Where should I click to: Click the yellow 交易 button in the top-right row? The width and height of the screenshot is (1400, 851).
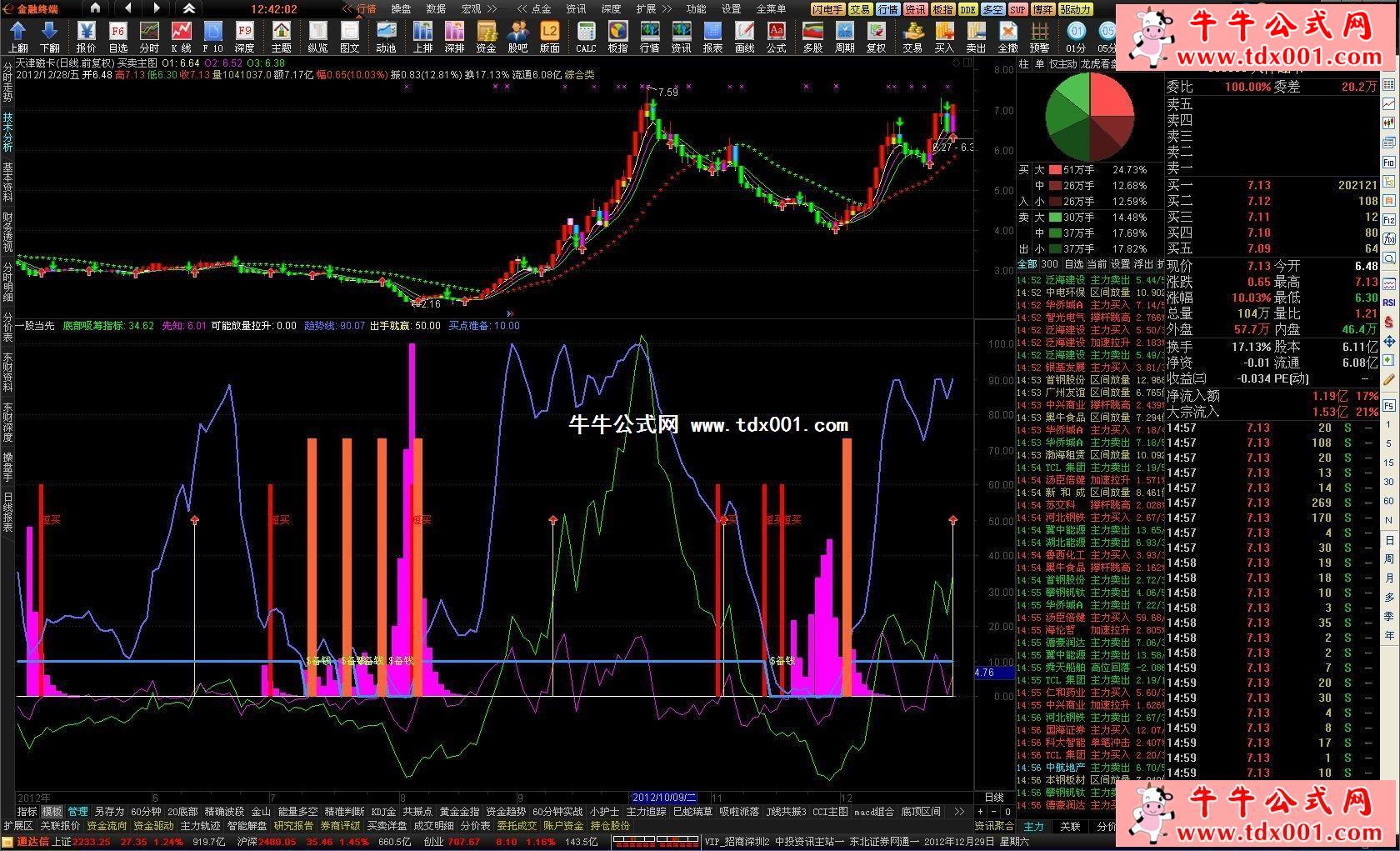pyautogui.click(x=861, y=9)
